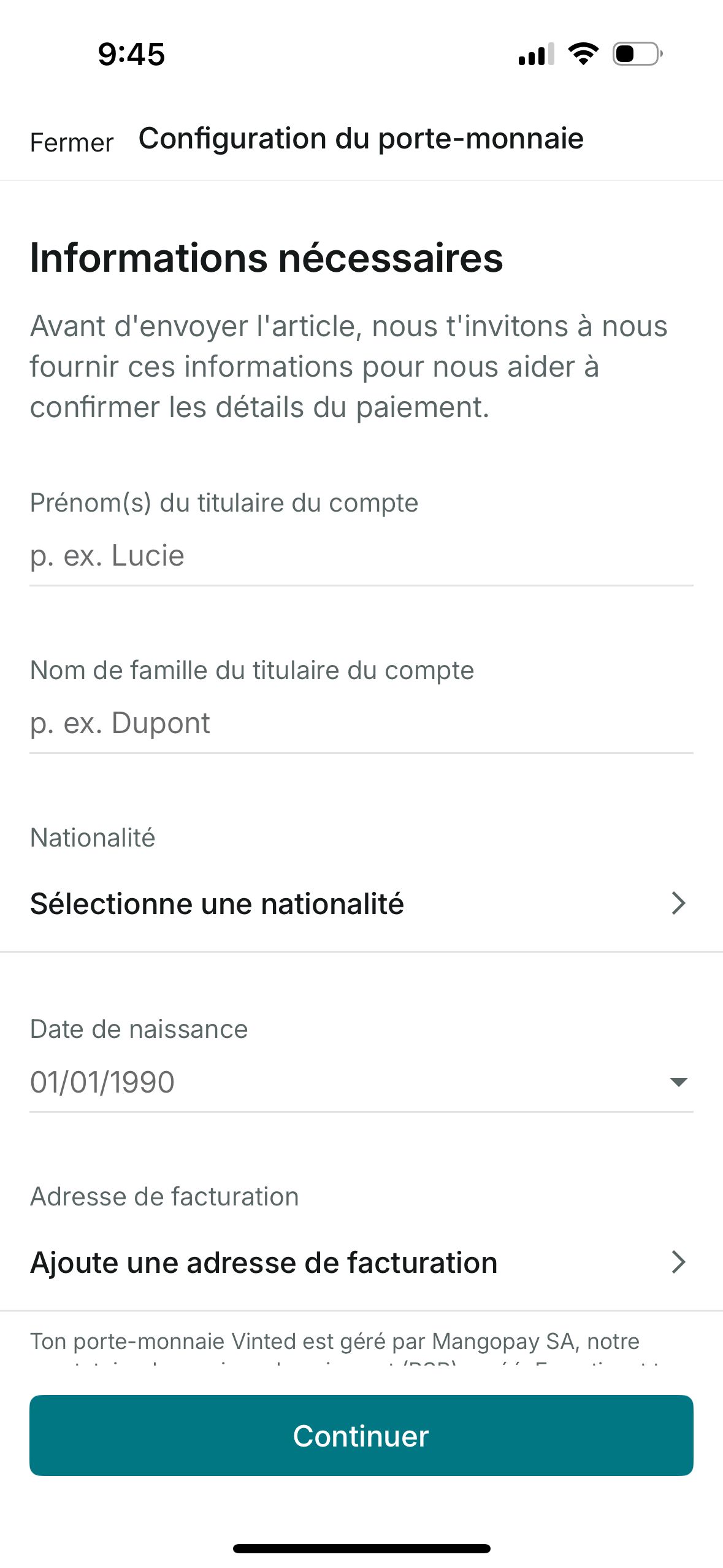Viewport: 723px width, 1568px height.
Task: Open Ajoute une adresse de facturation
Action: (361, 1262)
